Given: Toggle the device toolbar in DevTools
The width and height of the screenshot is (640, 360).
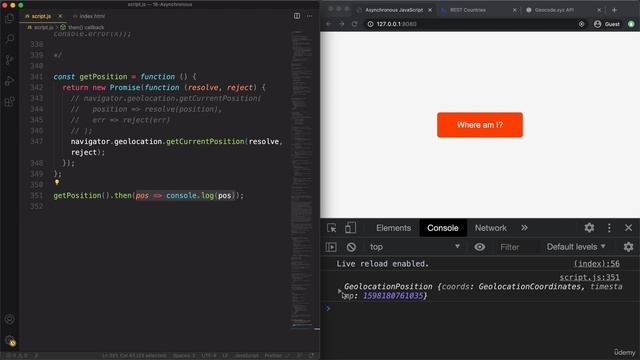Looking at the screenshot, I should (350, 228).
